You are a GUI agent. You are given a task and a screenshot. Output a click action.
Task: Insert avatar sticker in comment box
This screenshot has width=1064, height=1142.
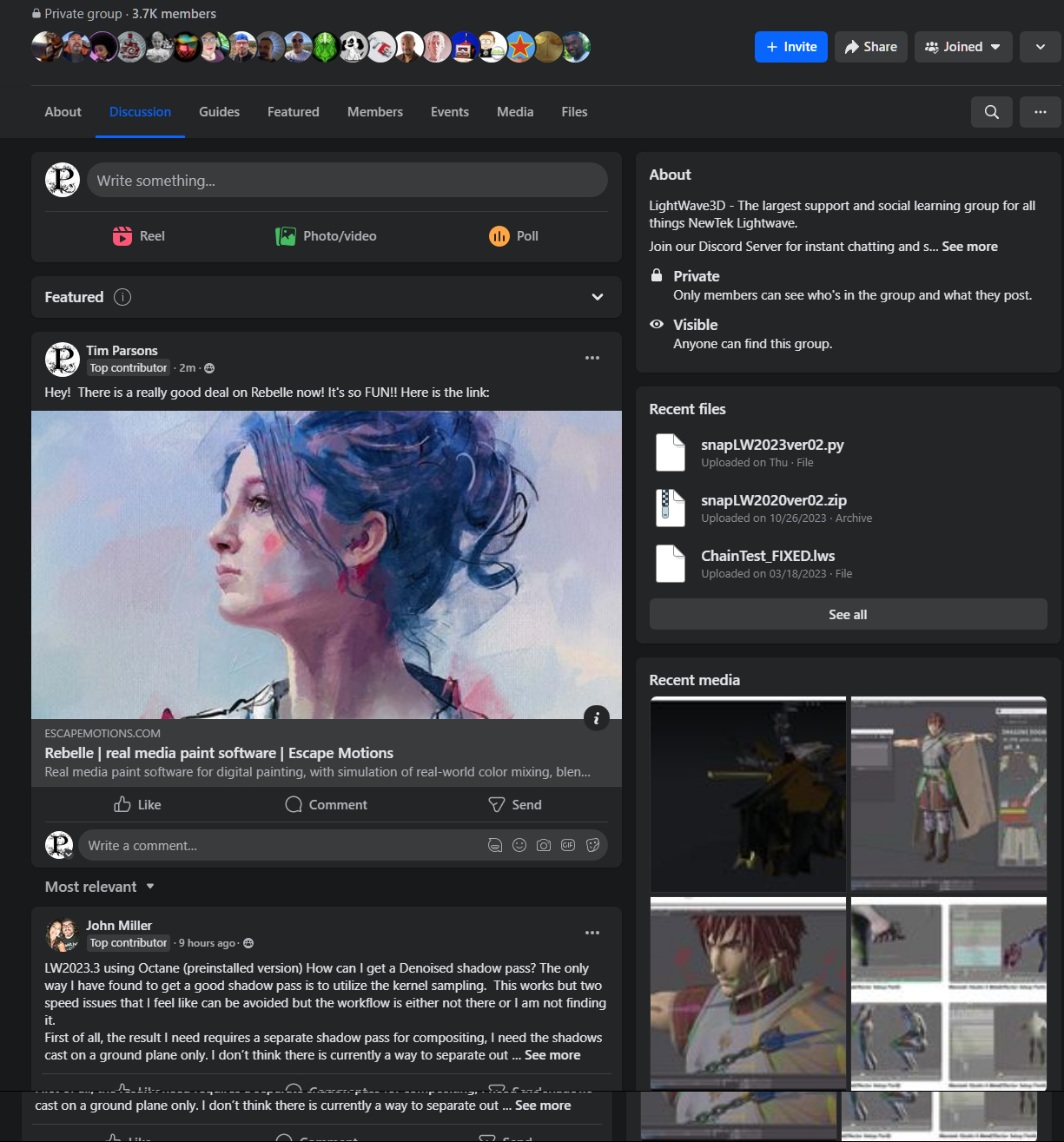click(495, 845)
